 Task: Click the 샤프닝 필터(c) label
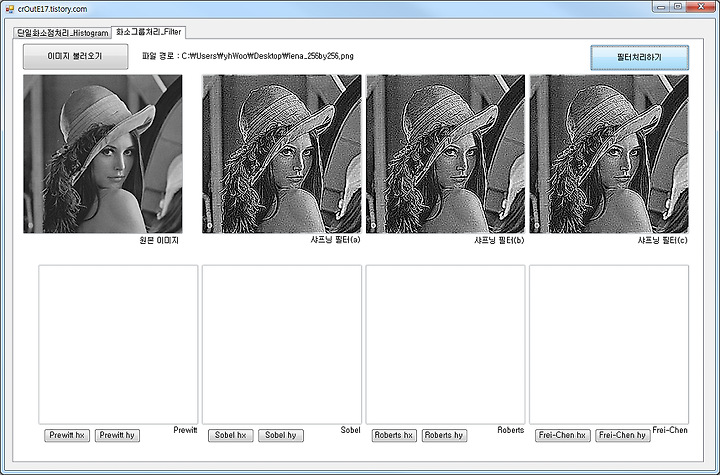663,240
